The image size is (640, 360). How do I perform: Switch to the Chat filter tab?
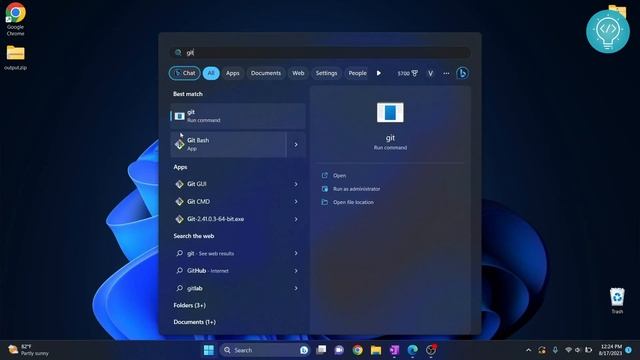(184, 73)
